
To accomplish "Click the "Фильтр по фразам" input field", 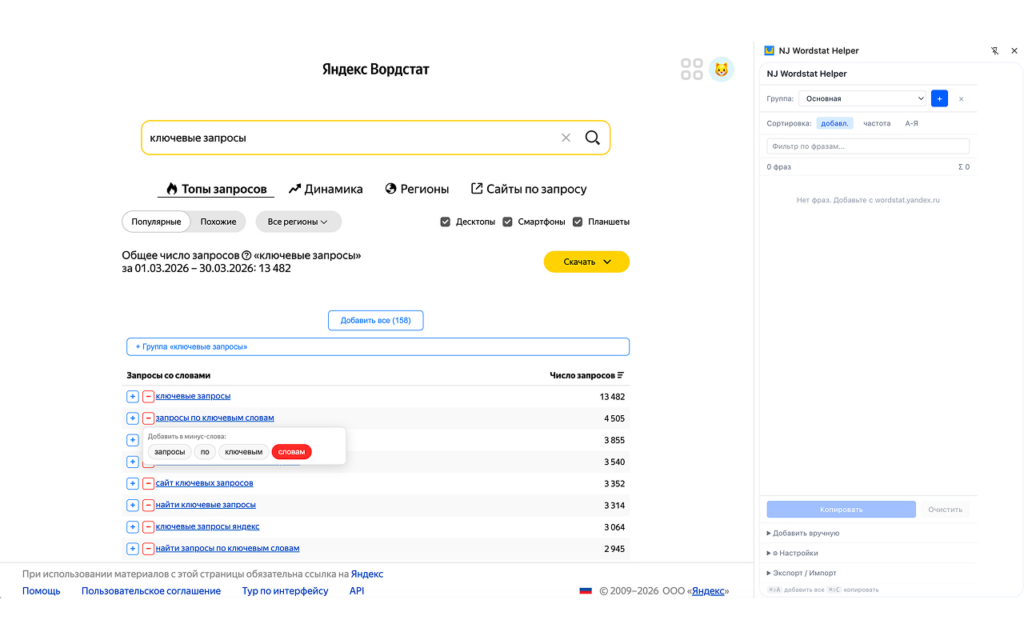I will pyautogui.click(x=867, y=146).
